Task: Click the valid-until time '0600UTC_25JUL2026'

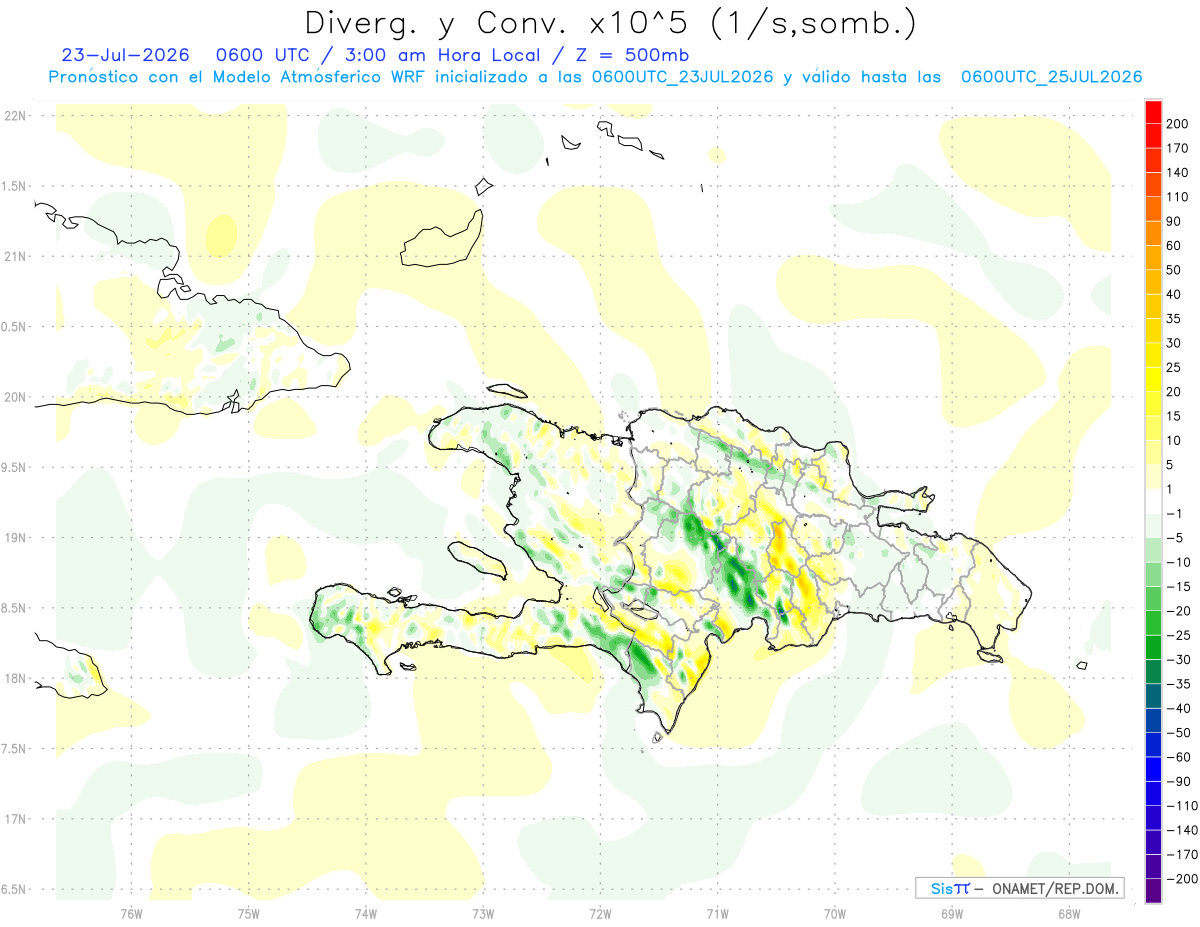Action: tap(1051, 77)
